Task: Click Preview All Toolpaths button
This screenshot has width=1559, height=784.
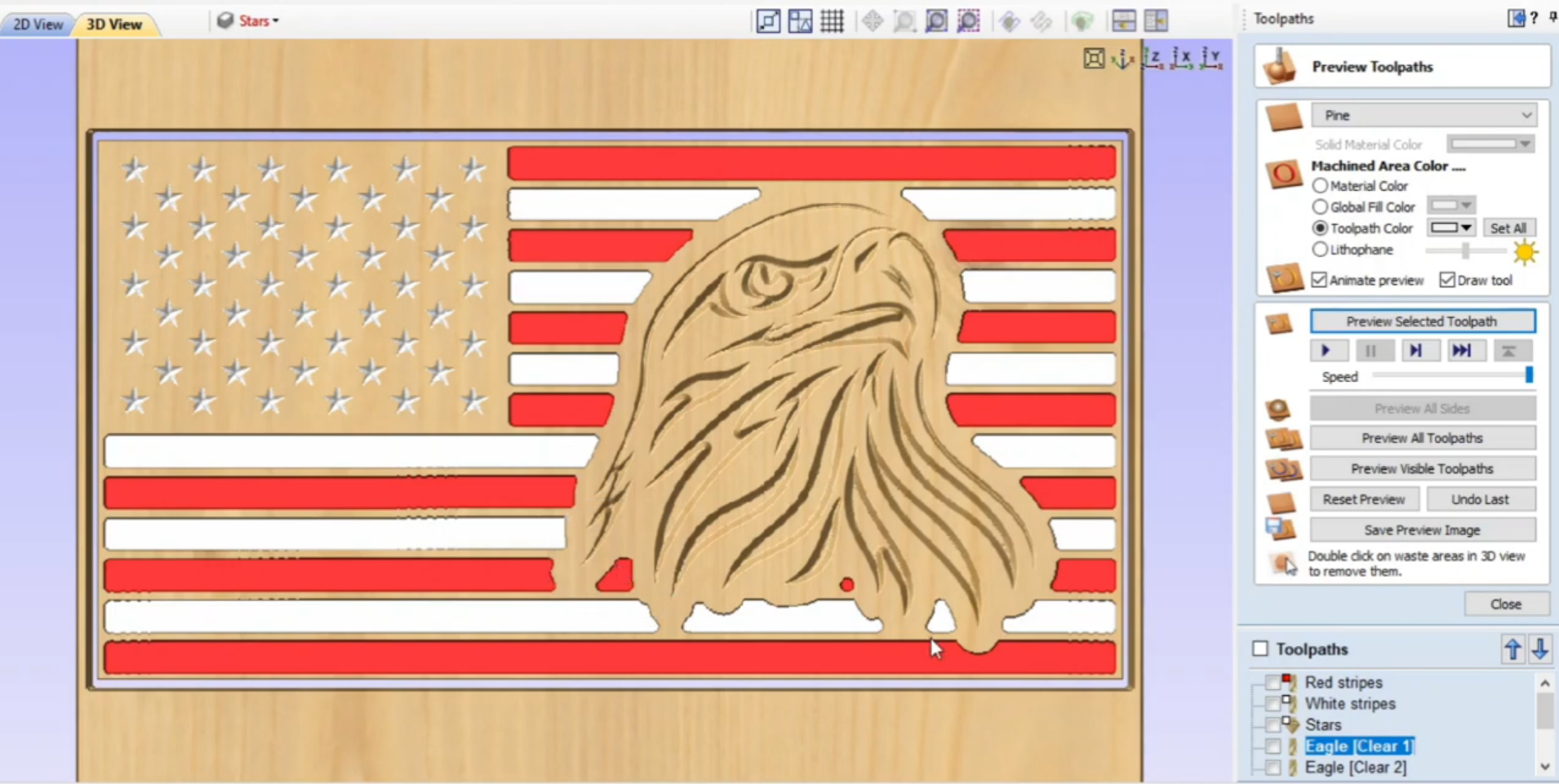Action: 1422,438
